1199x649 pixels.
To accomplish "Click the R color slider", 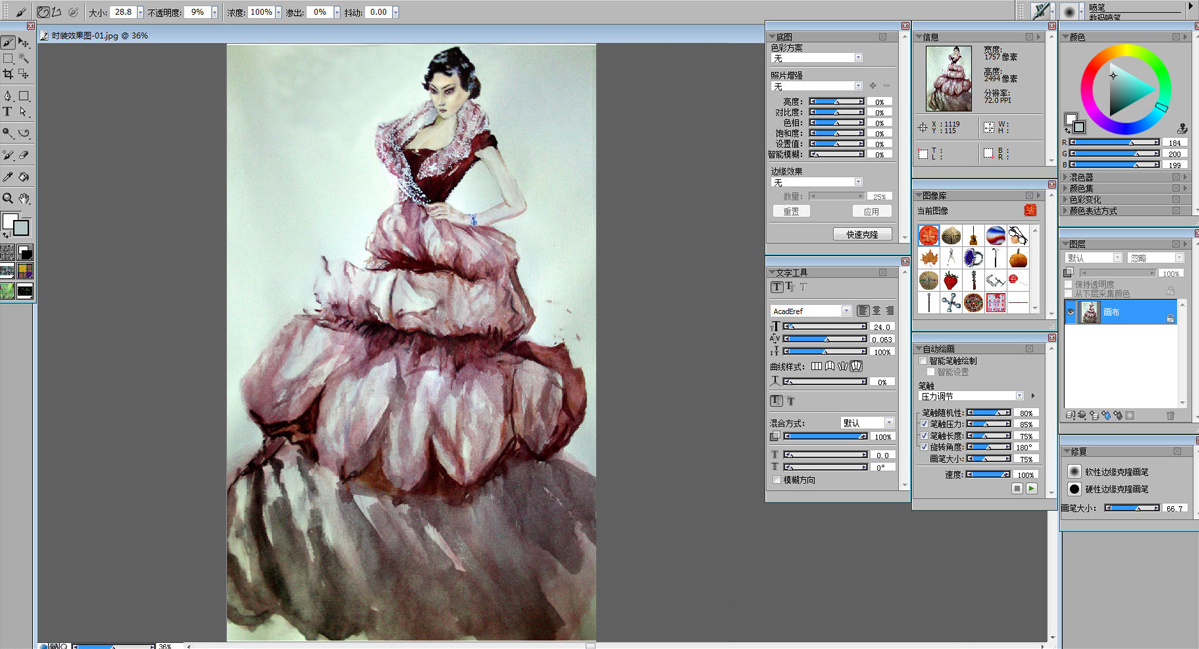I will (1114, 142).
